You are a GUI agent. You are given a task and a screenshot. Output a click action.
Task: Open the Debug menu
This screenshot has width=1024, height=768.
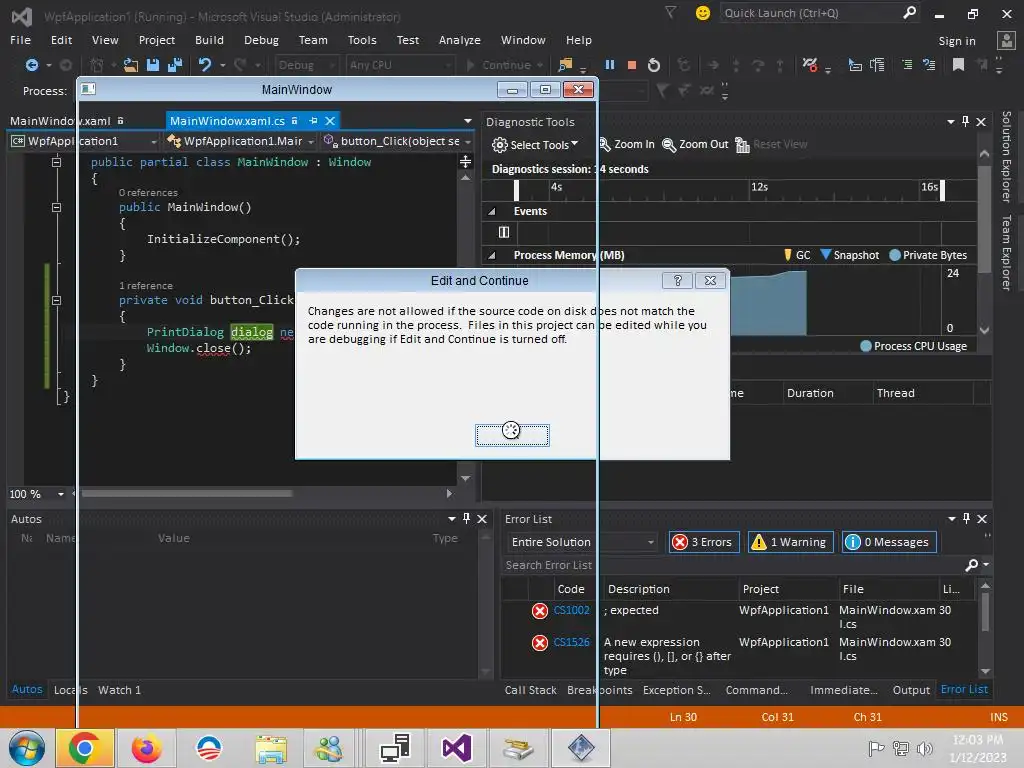(261, 40)
